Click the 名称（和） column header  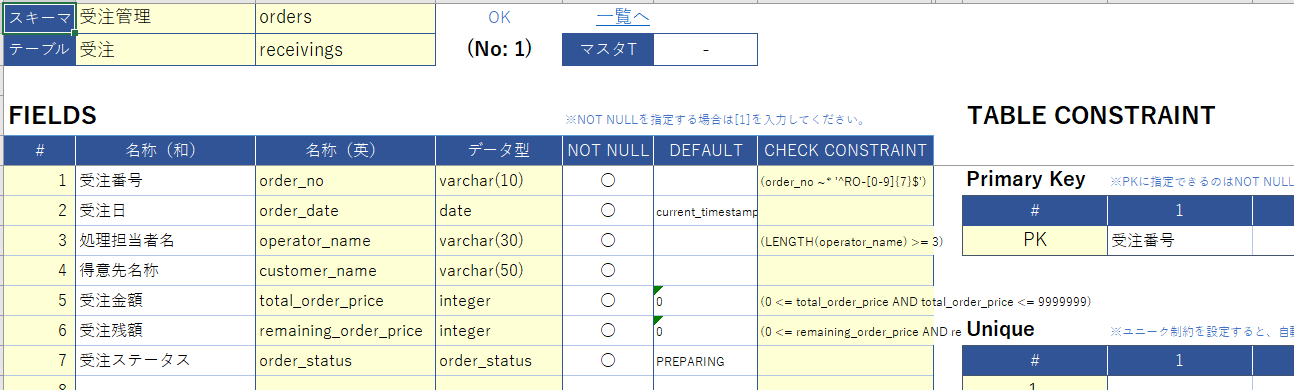[x=165, y=150]
